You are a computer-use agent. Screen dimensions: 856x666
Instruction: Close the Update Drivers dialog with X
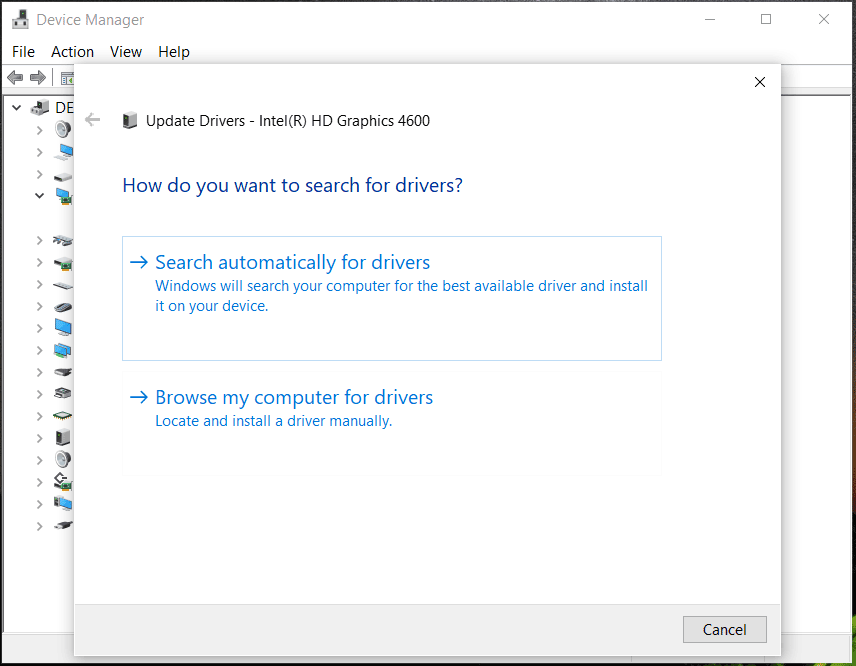[760, 83]
